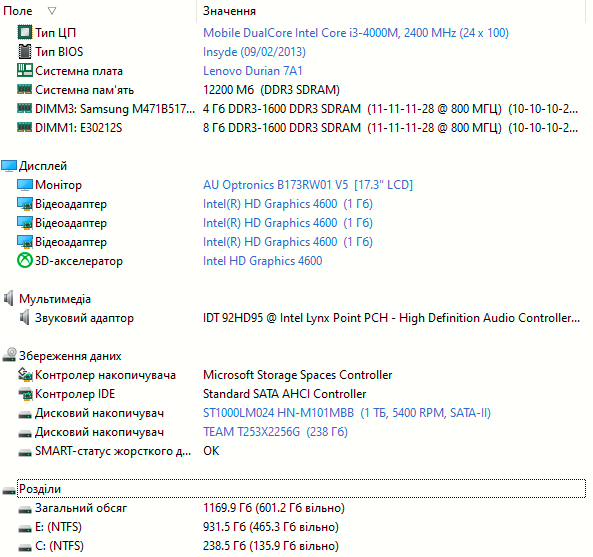Click the speaker icon beside Мультимедіа
This screenshot has height=557, width=593.
click(9, 298)
